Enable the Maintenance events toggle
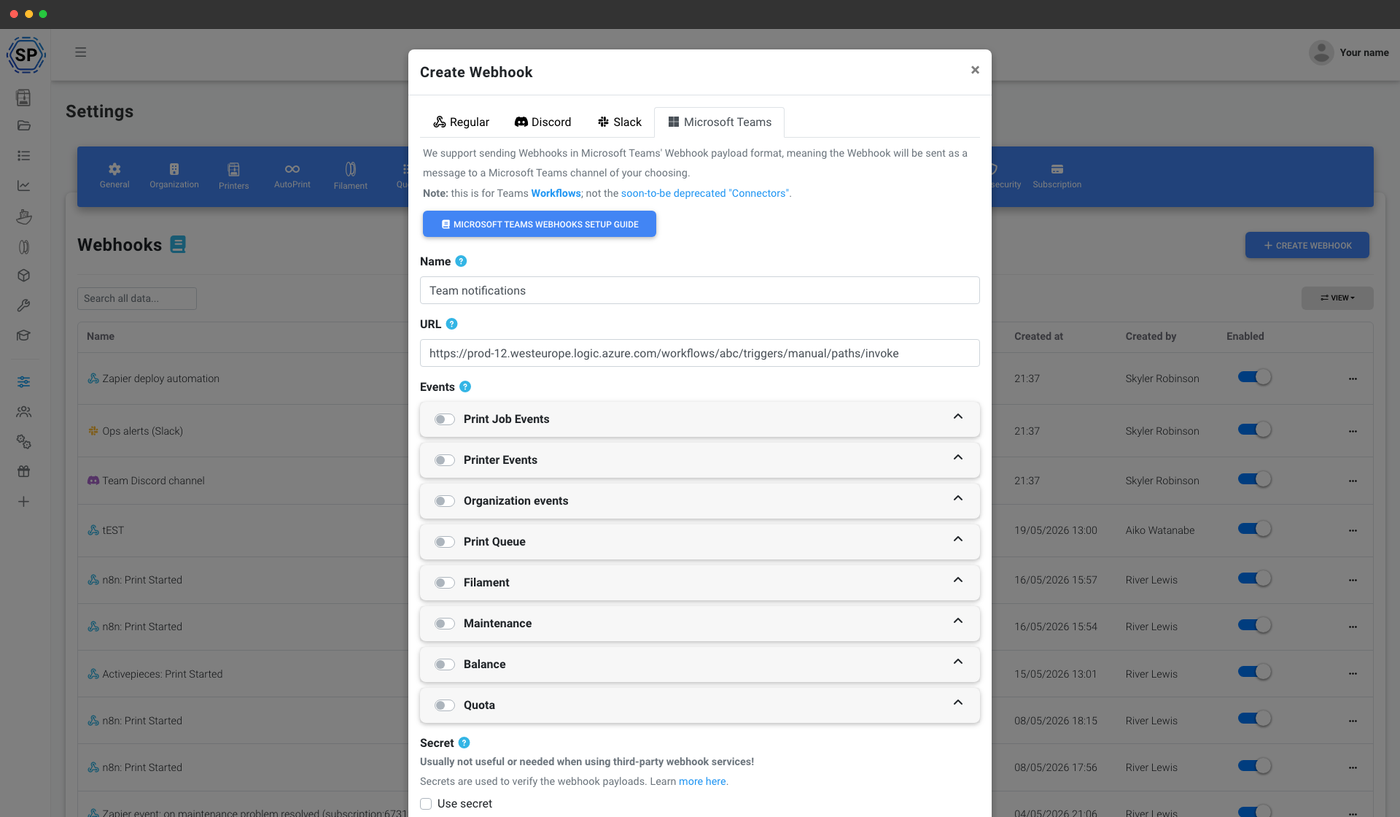1400x817 pixels. [x=445, y=624]
